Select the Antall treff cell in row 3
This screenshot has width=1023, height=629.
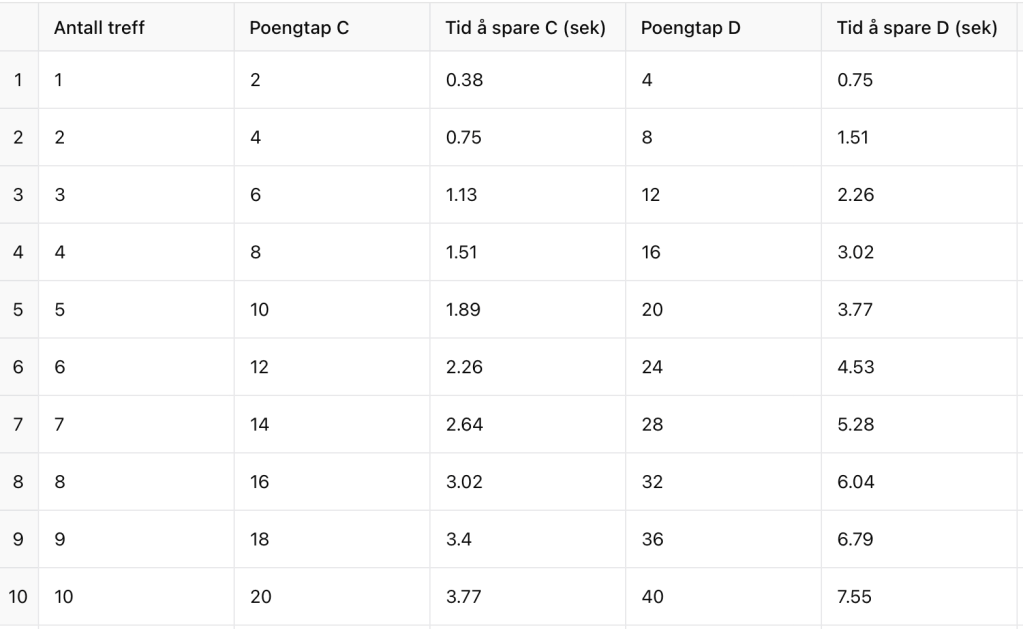[59, 195]
